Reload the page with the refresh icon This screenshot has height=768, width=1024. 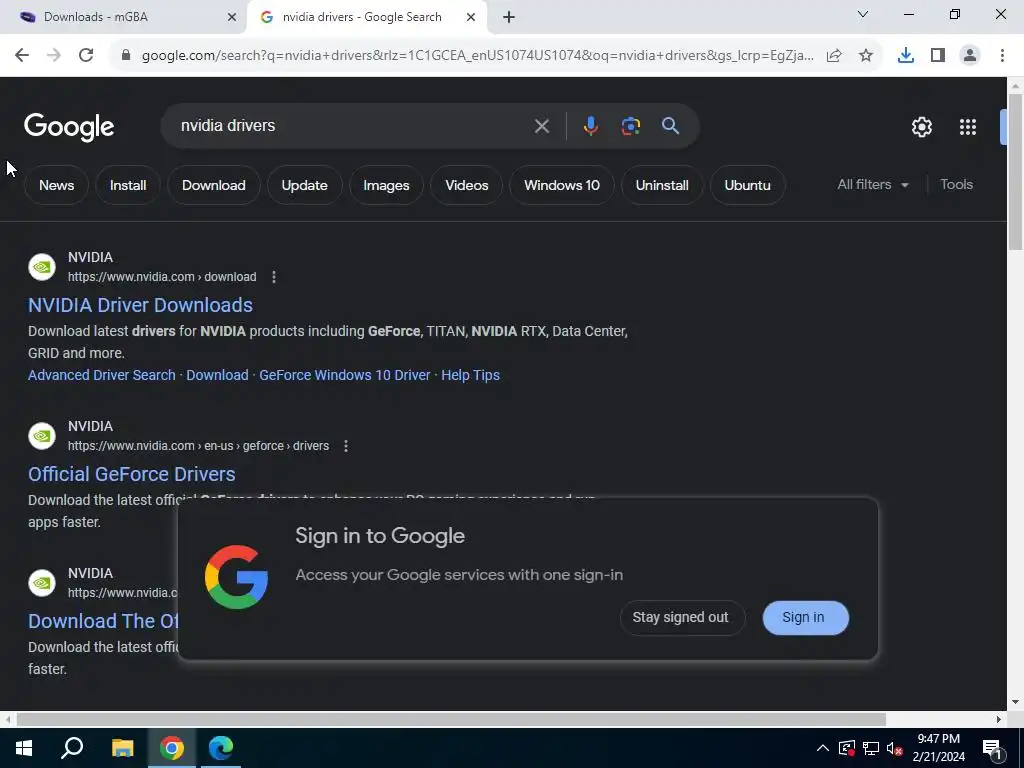pyautogui.click(x=86, y=56)
